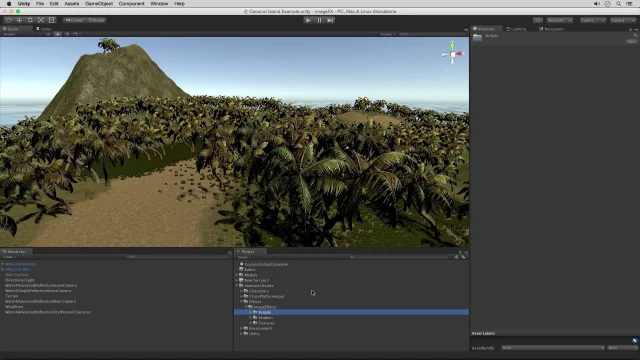Select the Rotate tool in toolbar

30,20
